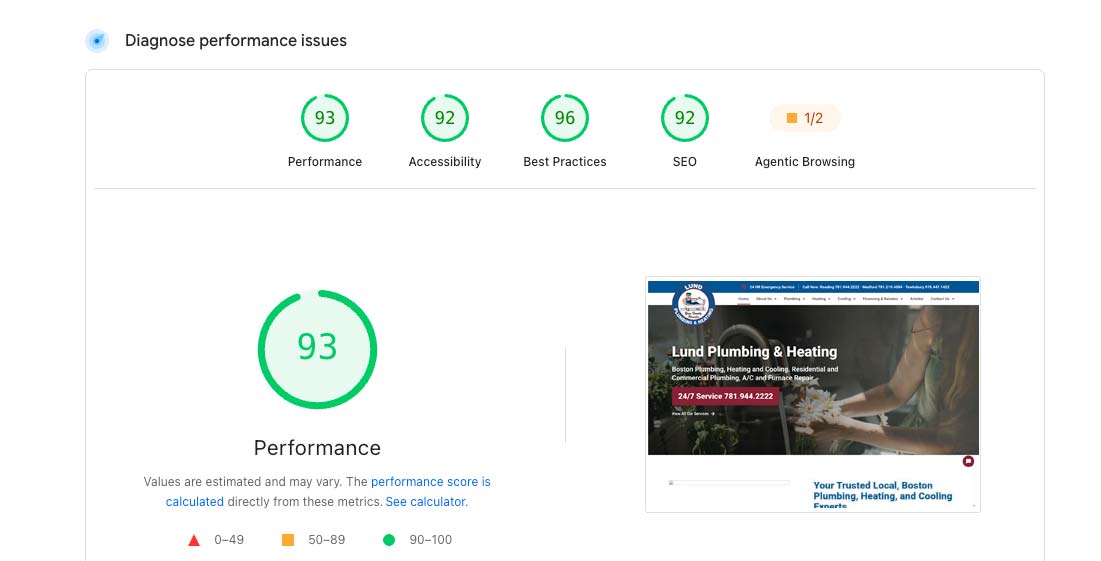Click the Agentic Browsing label
The height and width of the screenshot is (561, 1101).
(805, 161)
